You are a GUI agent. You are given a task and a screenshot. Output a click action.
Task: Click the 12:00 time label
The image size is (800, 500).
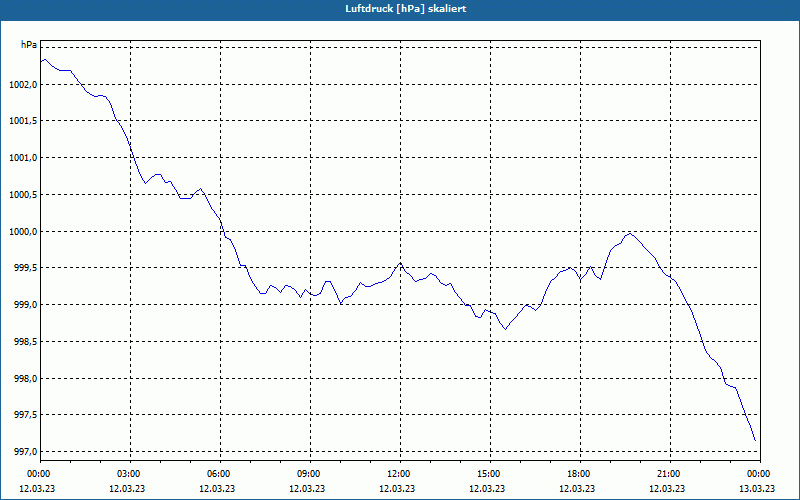point(400,474)
